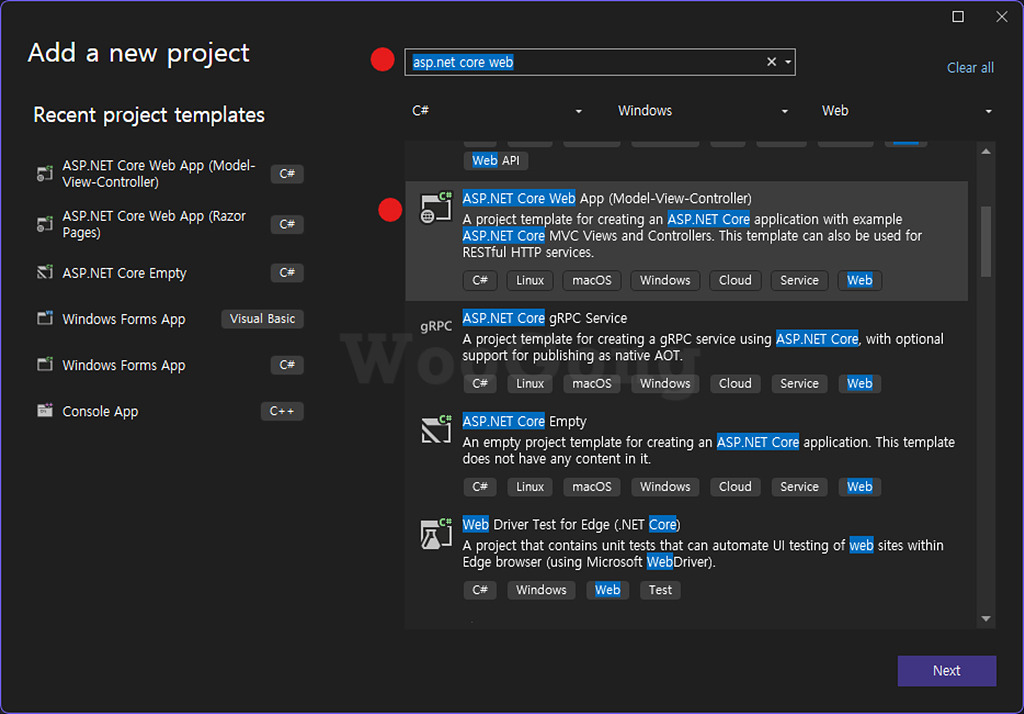
Task: Open the Windows platform filter dropdown
Action: (x=702, y=110)
